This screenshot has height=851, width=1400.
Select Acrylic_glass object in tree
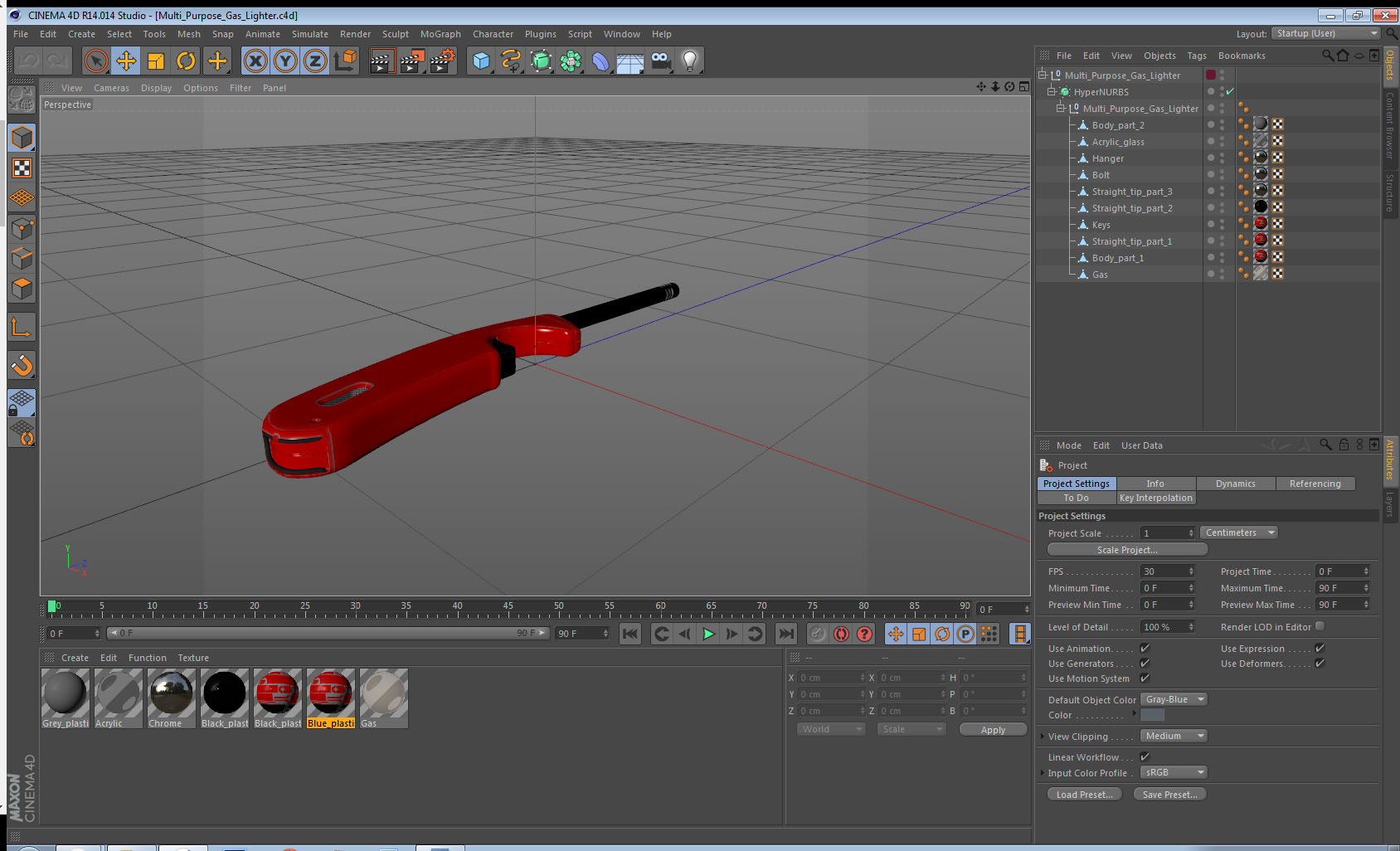[x=1117, y=142]
